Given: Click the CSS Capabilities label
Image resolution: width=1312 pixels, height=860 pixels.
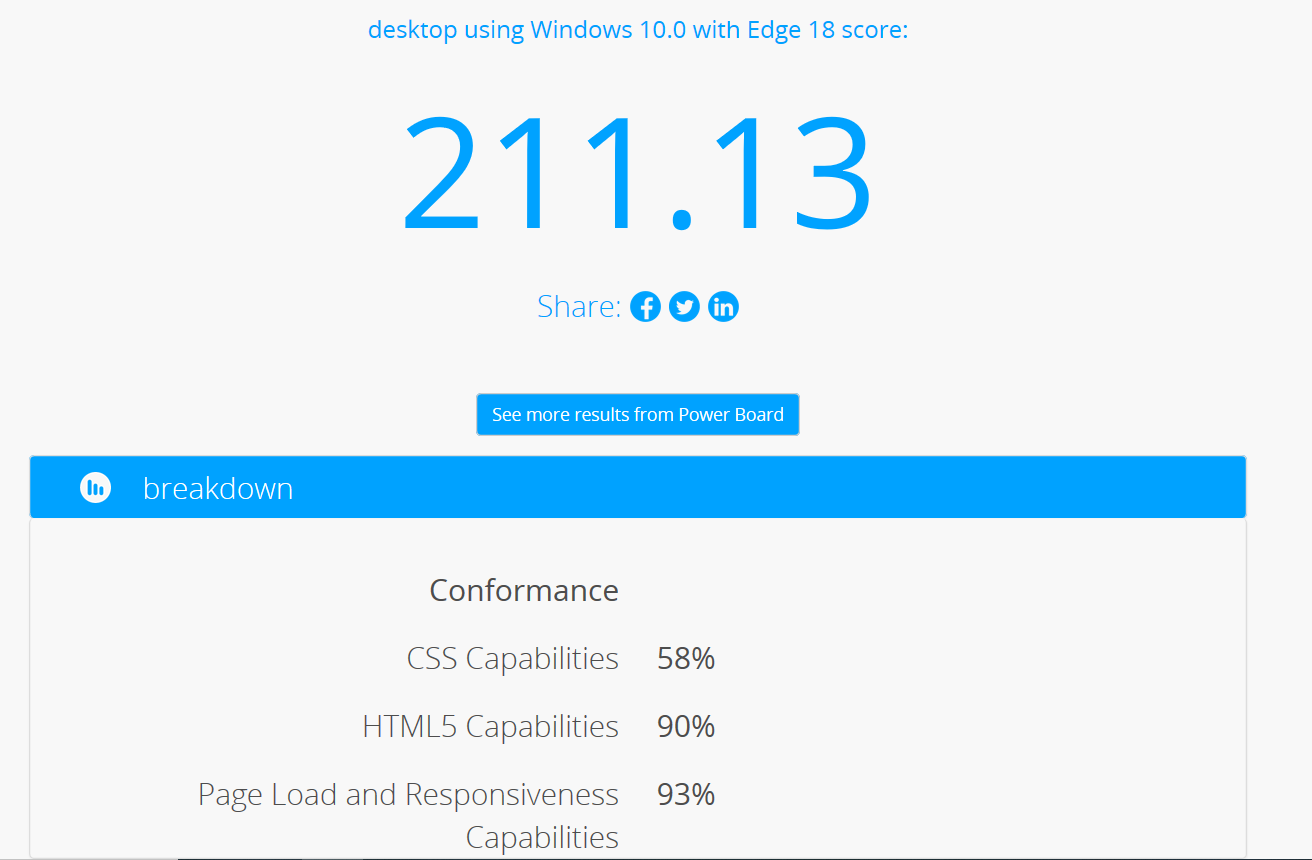Looking at the screenshot, I should (x=513, y=658).
